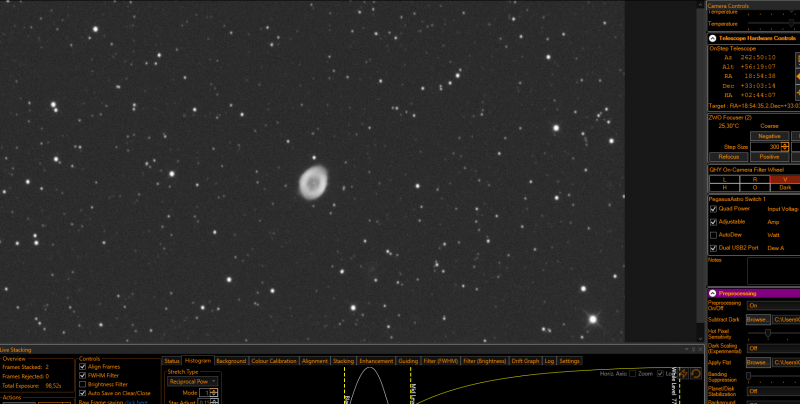Toggle the Dual USB2 Port checkbox

[x=713, y=248]
